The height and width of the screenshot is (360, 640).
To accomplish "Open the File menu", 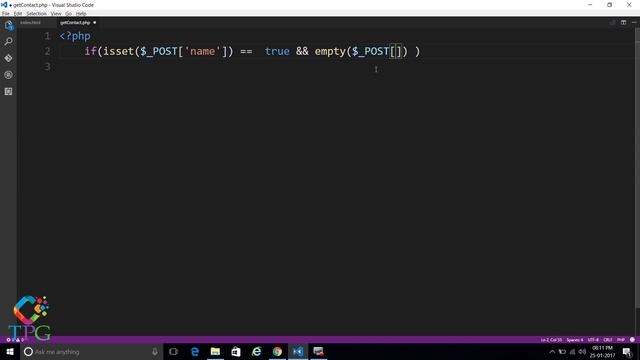I will 6,13.
